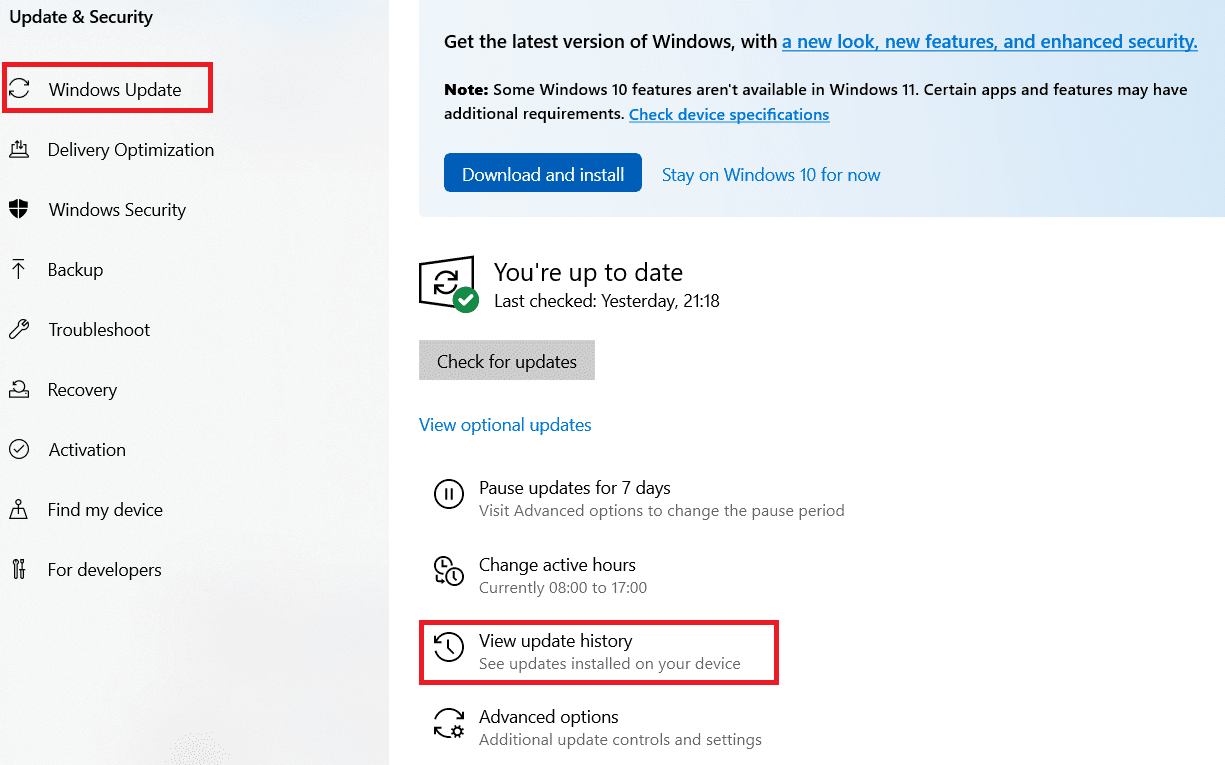The image size is (1225, 765).
Task: Open the View optional updates link
Action: click(505, 425)
